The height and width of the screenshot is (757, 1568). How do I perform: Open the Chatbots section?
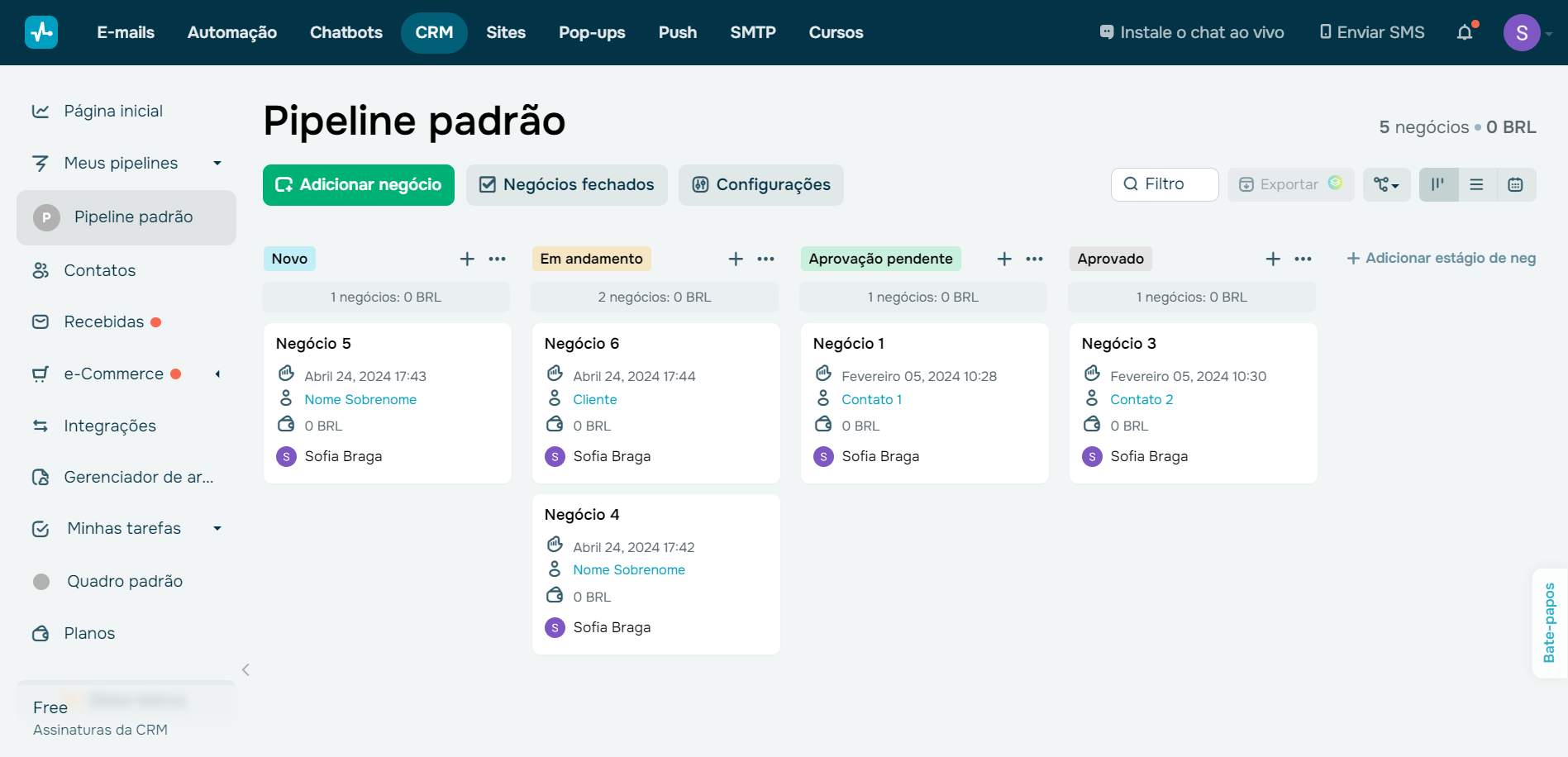pyautogui.click(x=346, y=32)
